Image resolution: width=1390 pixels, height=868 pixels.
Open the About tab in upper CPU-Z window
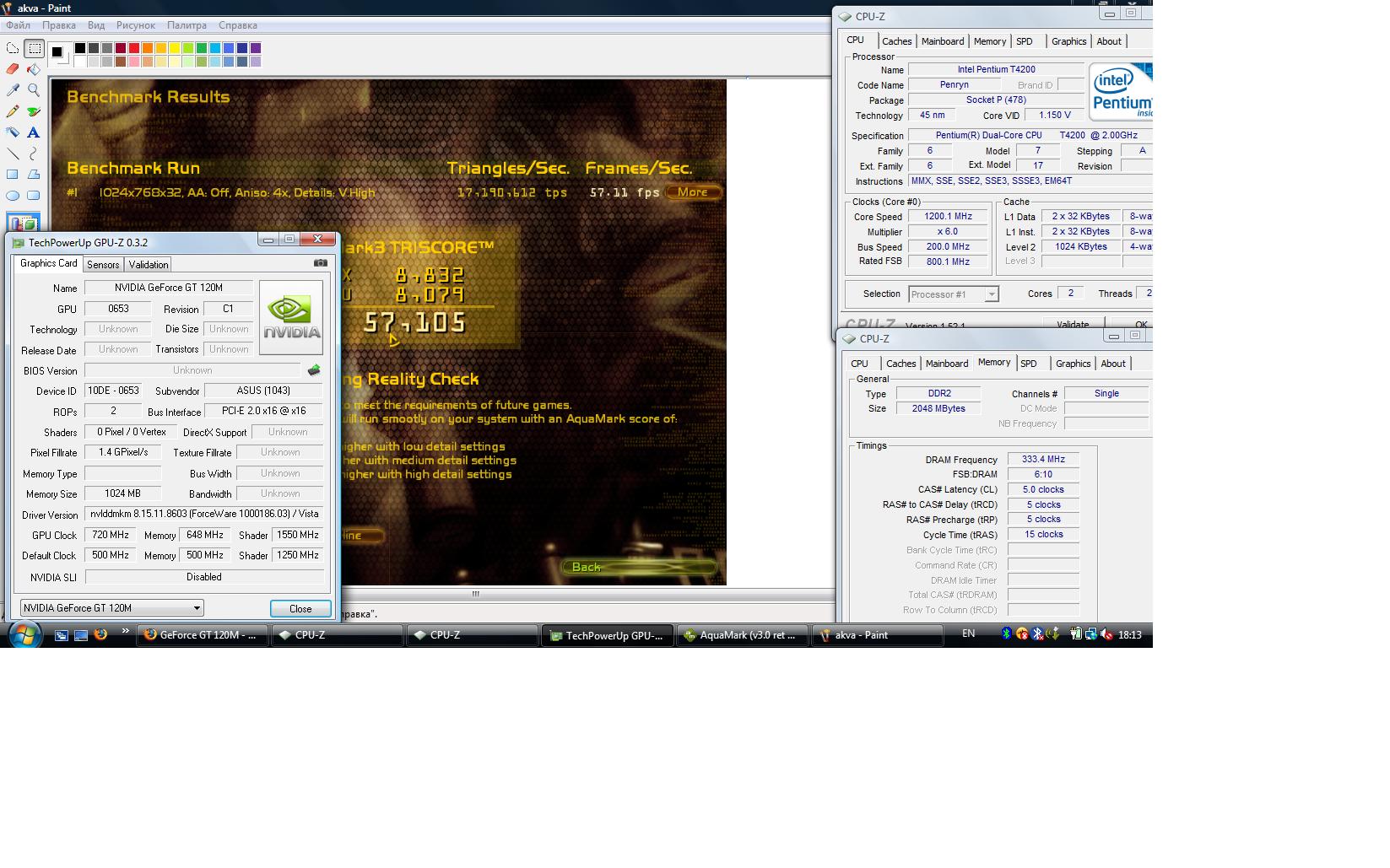point(1109,41)
